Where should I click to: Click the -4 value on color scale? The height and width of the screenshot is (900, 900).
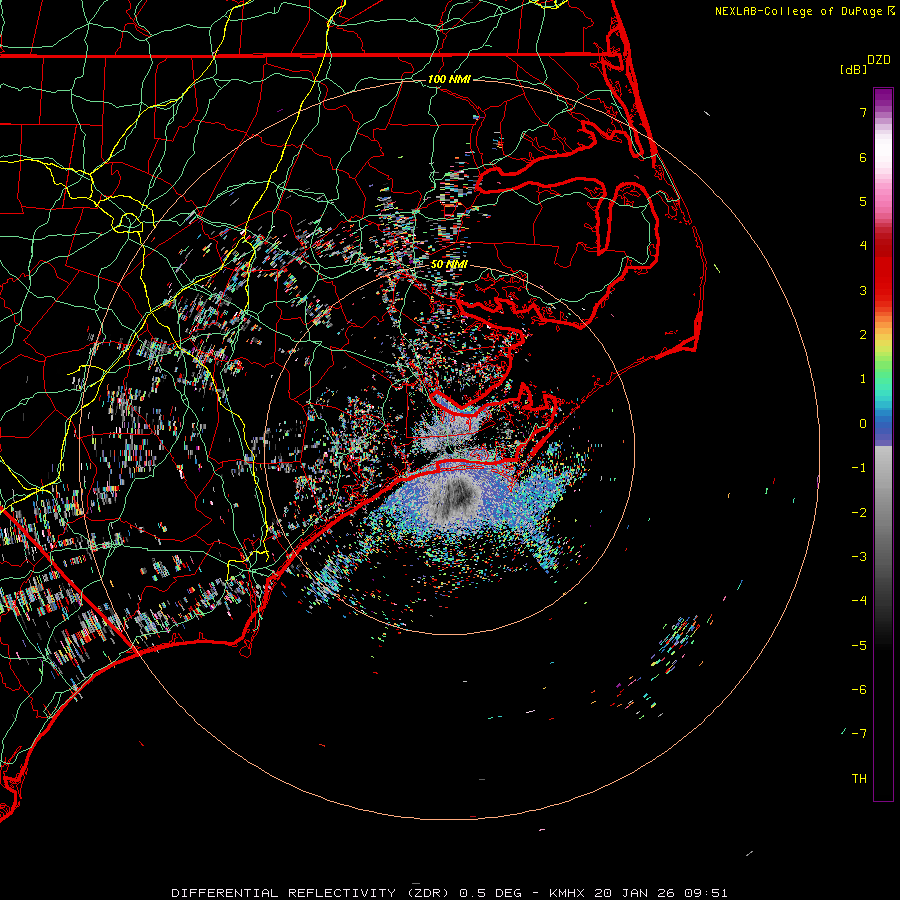pyautogui.click(x=859, y=601)
